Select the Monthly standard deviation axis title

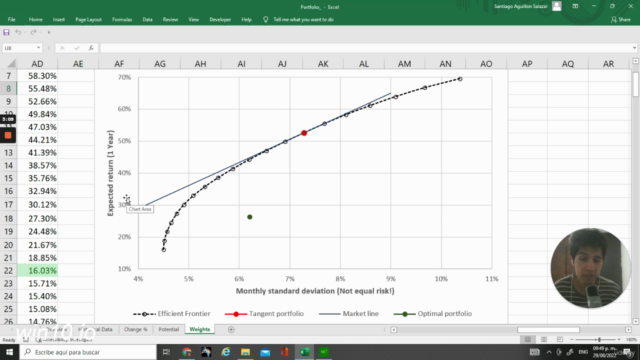click(x=315, y=291)
